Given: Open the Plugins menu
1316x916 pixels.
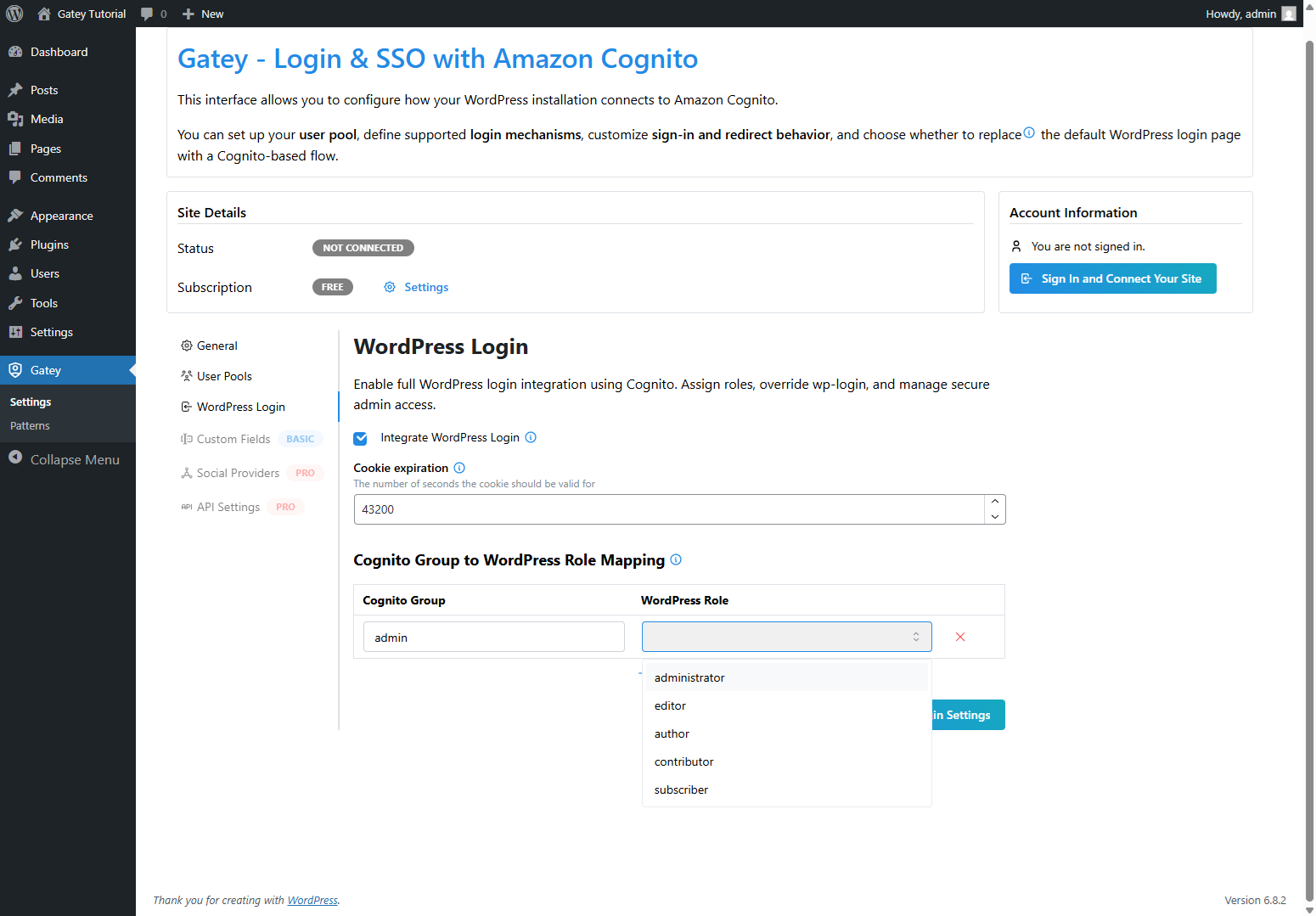Looking at the screenshot, I should (x=68, y=244).
